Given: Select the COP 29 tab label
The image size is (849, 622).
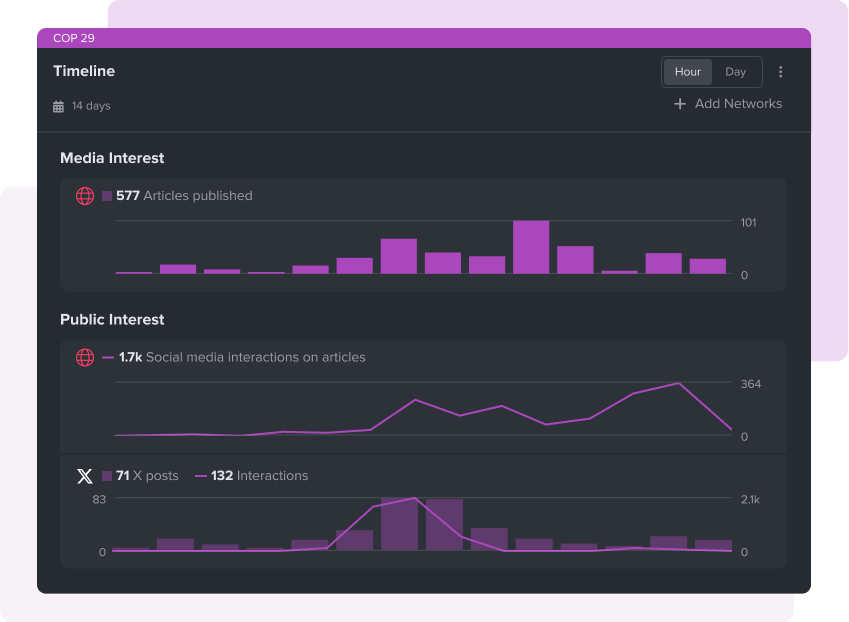Looking at the screenshot, I should (74, 38).
